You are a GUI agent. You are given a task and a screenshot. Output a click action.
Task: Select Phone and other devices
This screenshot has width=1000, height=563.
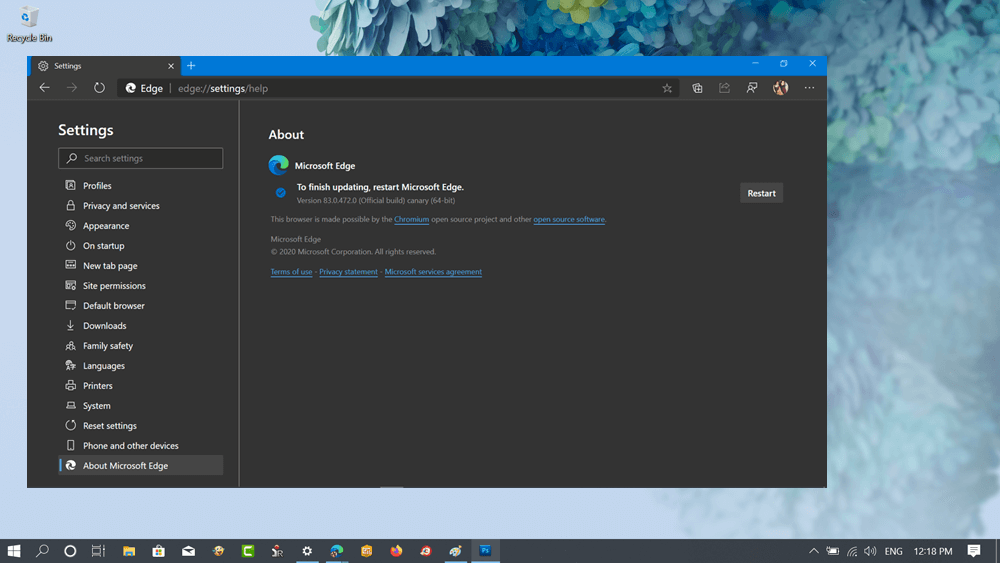click(140, 445)
